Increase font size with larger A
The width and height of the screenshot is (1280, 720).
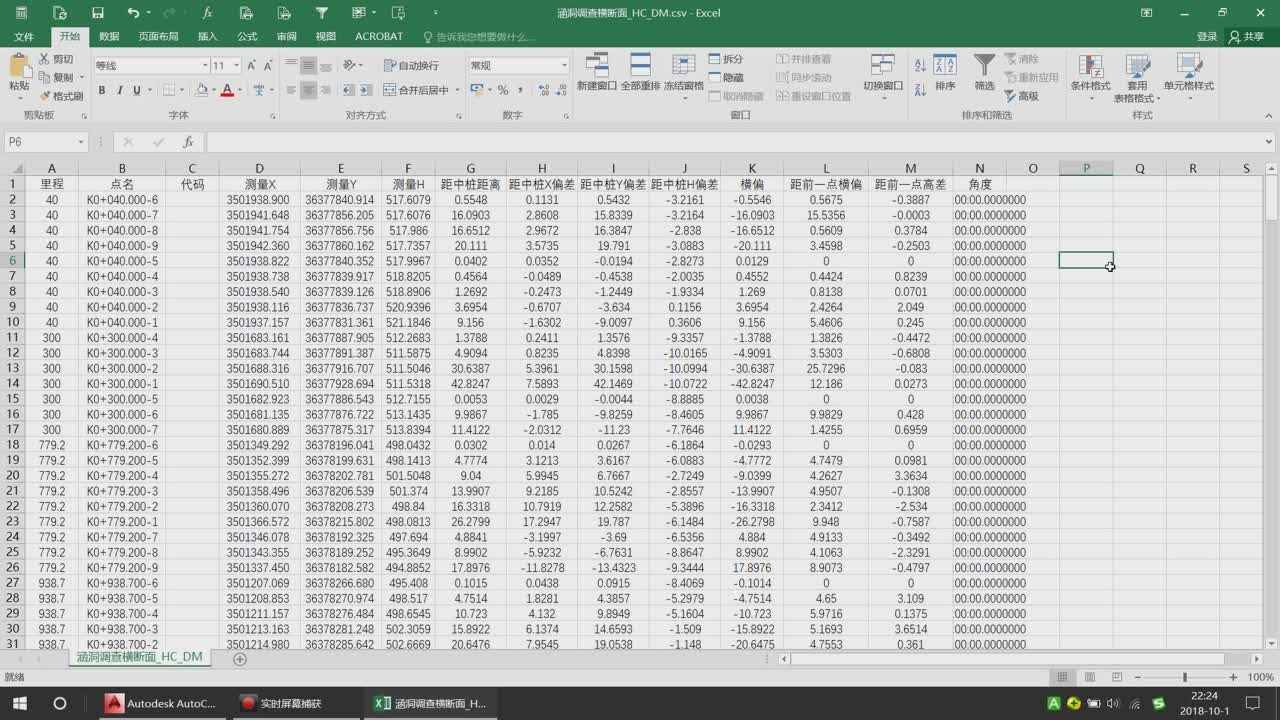(251, 65)
